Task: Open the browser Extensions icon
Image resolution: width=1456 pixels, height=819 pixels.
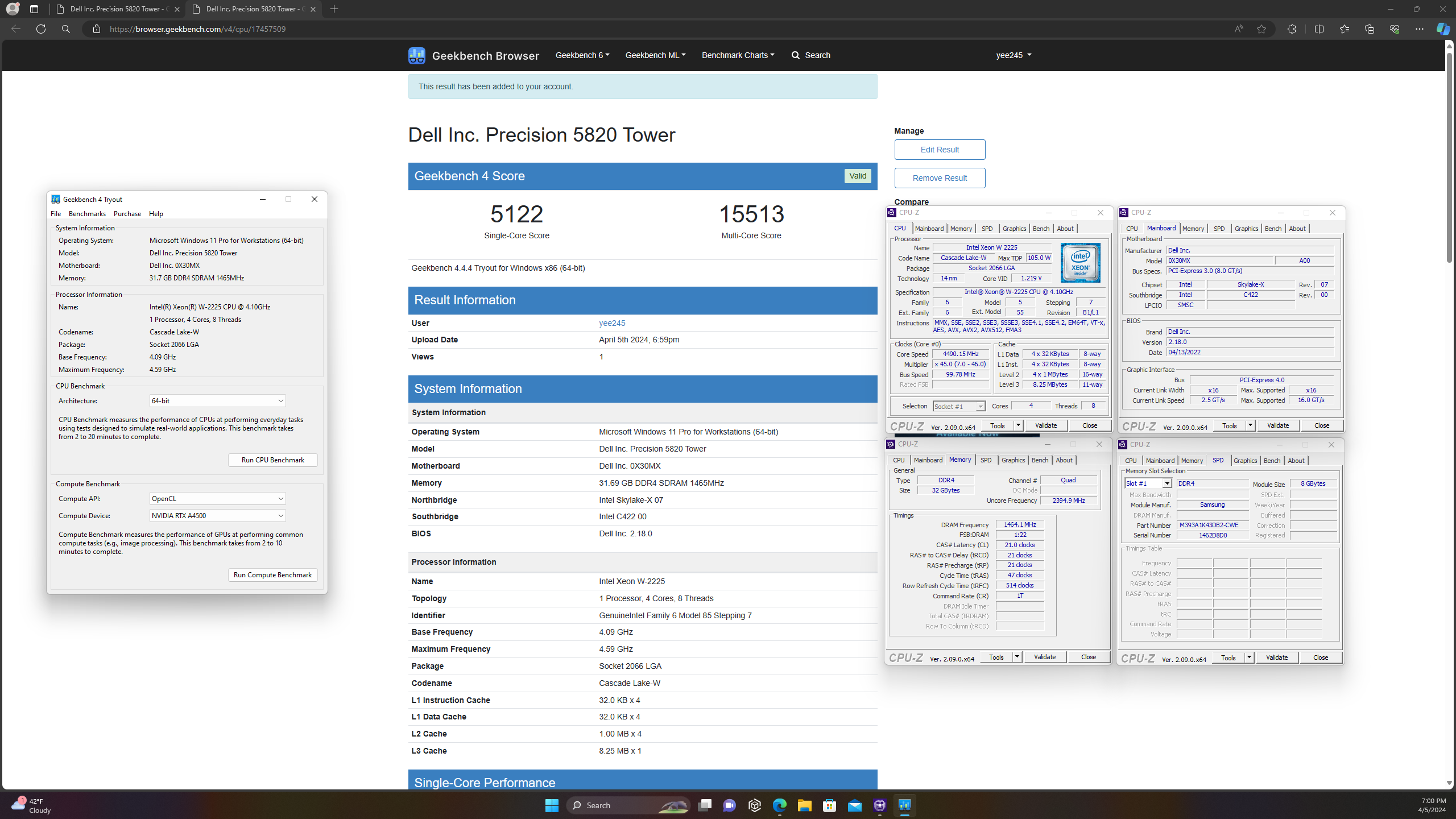Action: 1292,29
